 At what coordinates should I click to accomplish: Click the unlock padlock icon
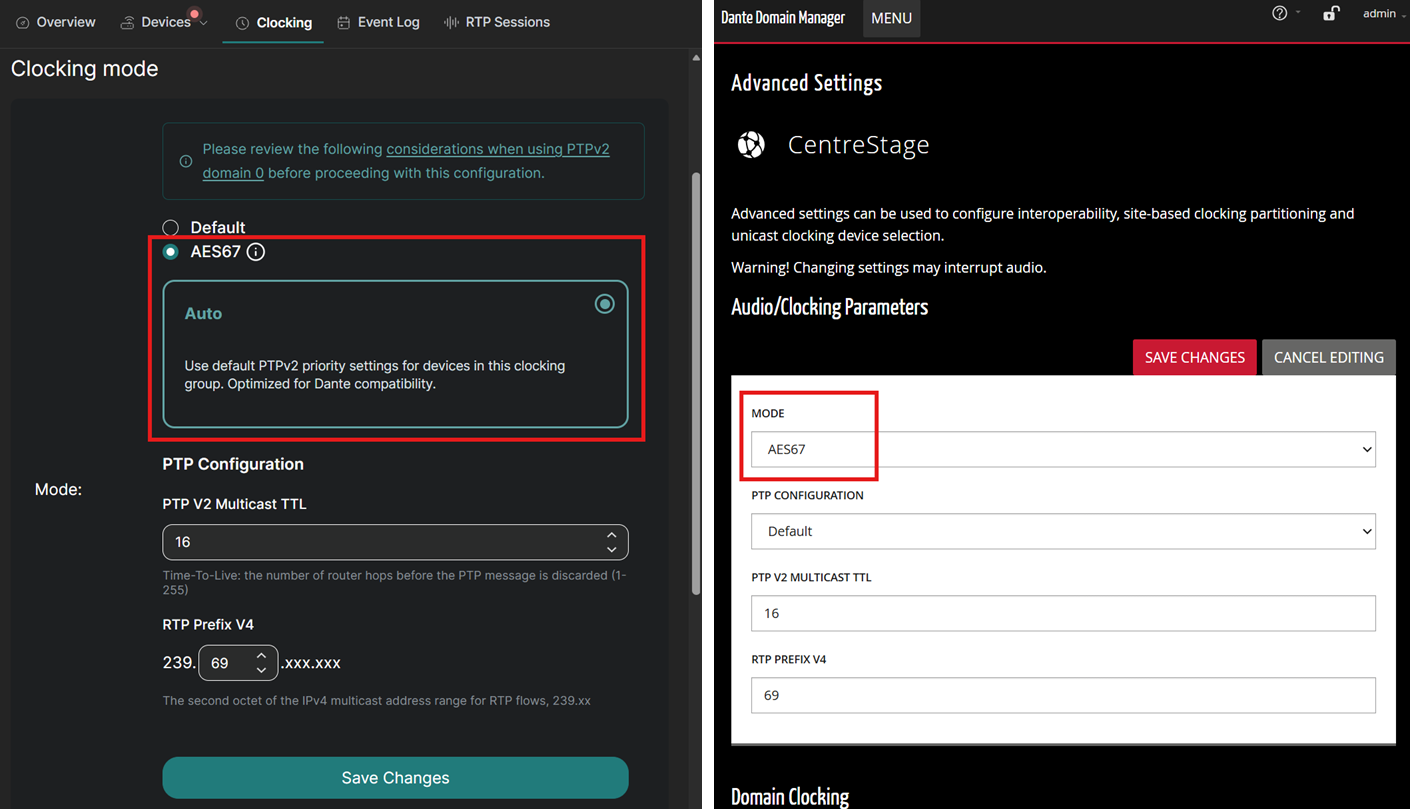(1331, 14)
